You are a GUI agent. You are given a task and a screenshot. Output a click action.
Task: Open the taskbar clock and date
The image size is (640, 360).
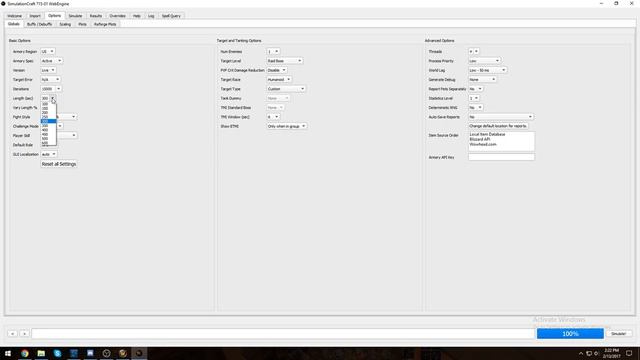611,353
